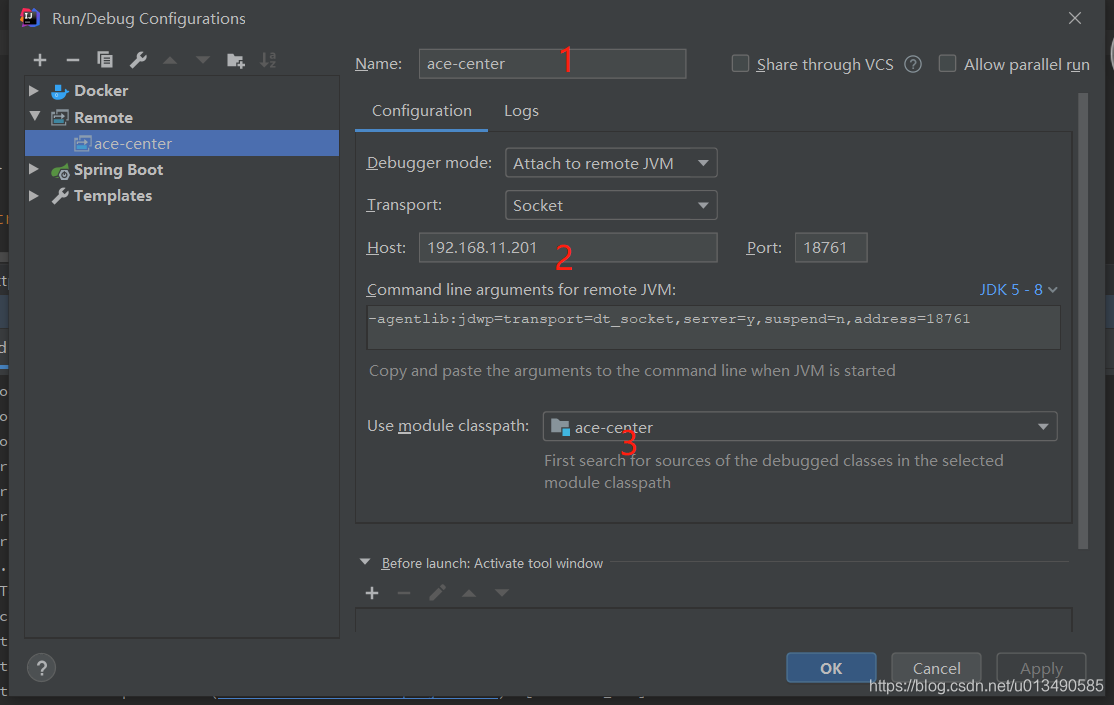The height and width of the screenshot is (705, 1114).
Task: Move before launch task down
Action: 502,593
